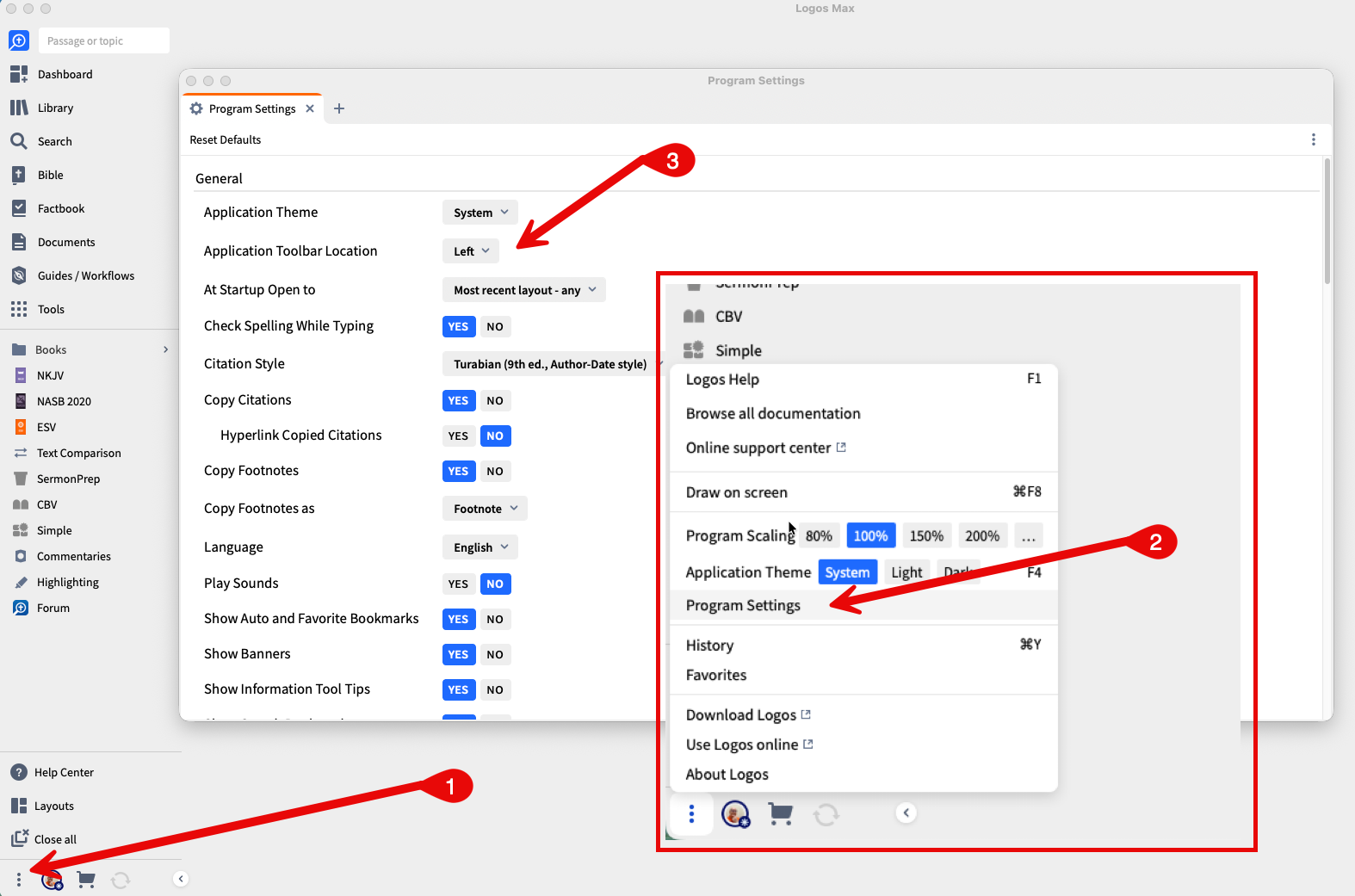Add a new tab with plus

339,108
